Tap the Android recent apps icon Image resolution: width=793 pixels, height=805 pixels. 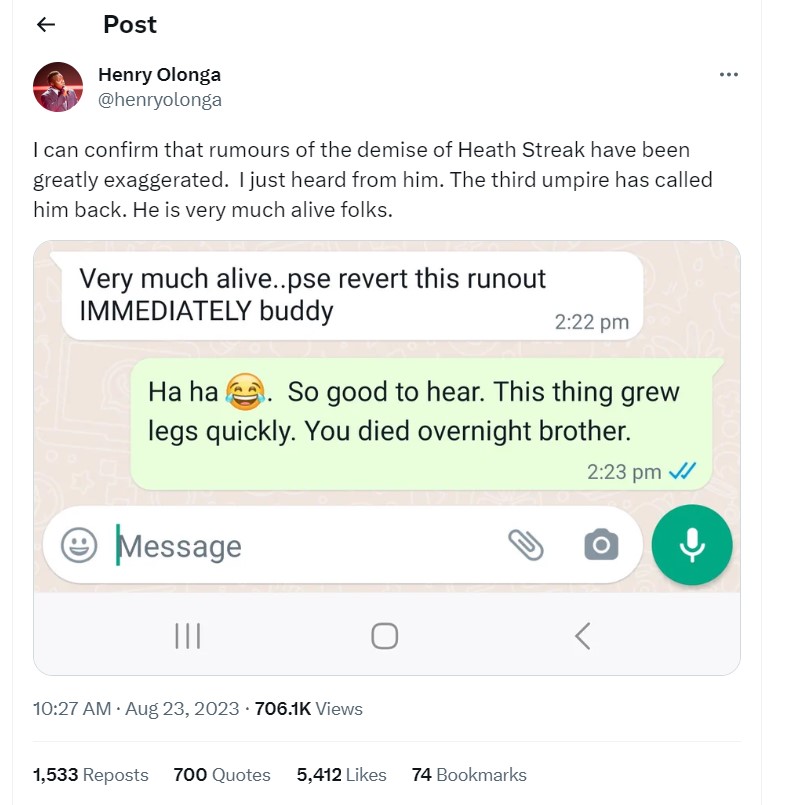(x=187, y=636)
